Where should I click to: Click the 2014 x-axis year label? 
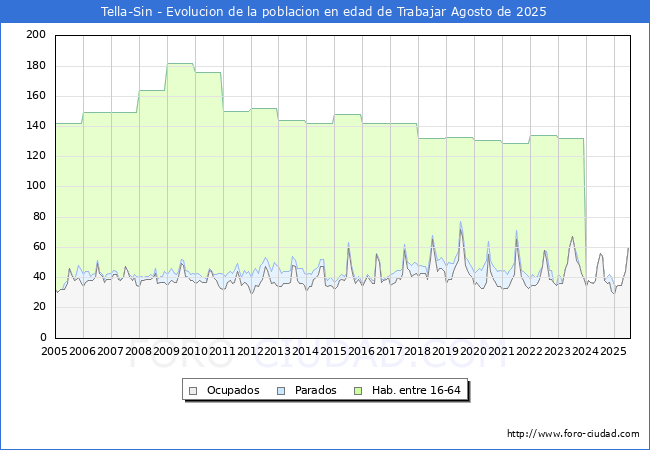306,351
